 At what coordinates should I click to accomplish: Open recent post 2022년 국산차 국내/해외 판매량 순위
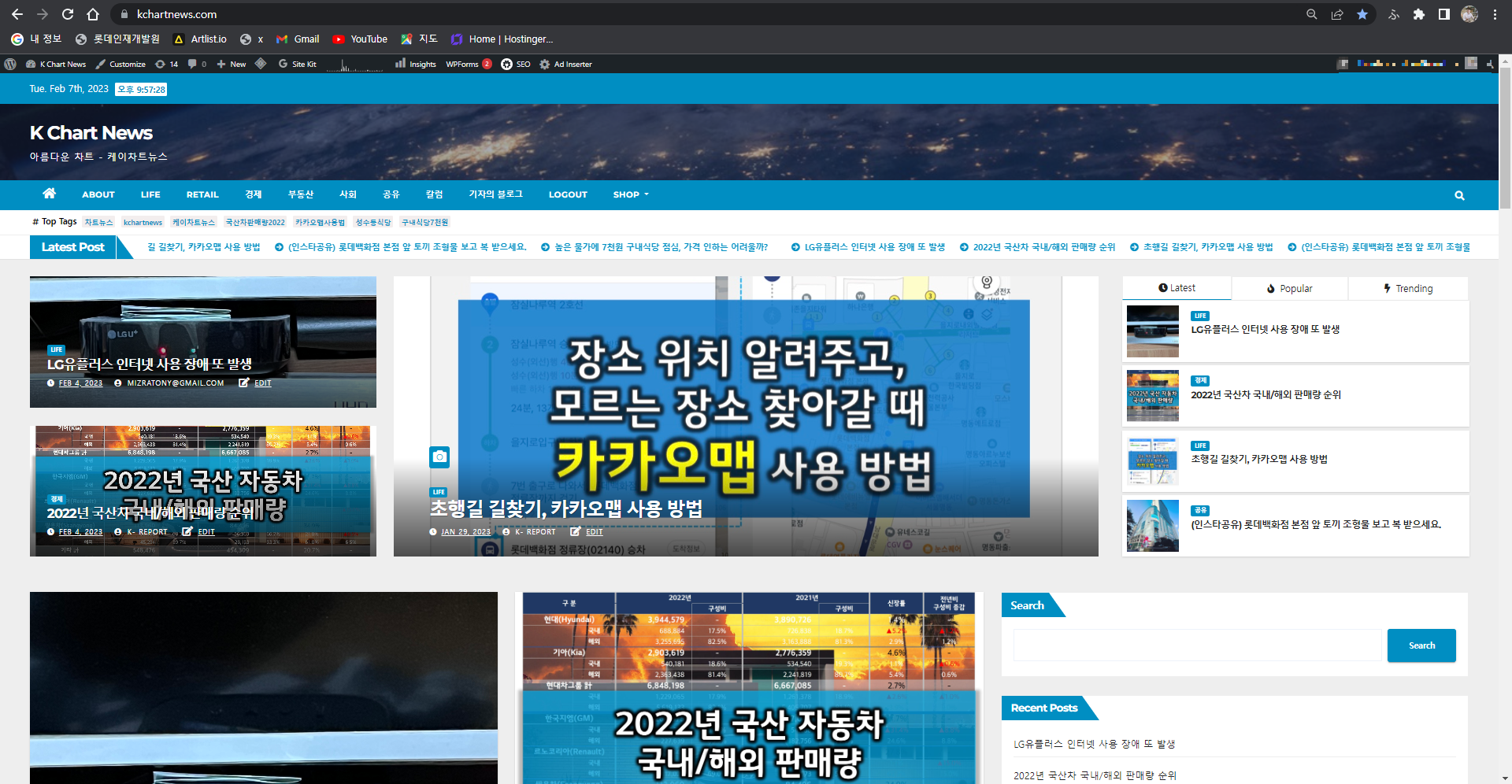click(1095, 775)
